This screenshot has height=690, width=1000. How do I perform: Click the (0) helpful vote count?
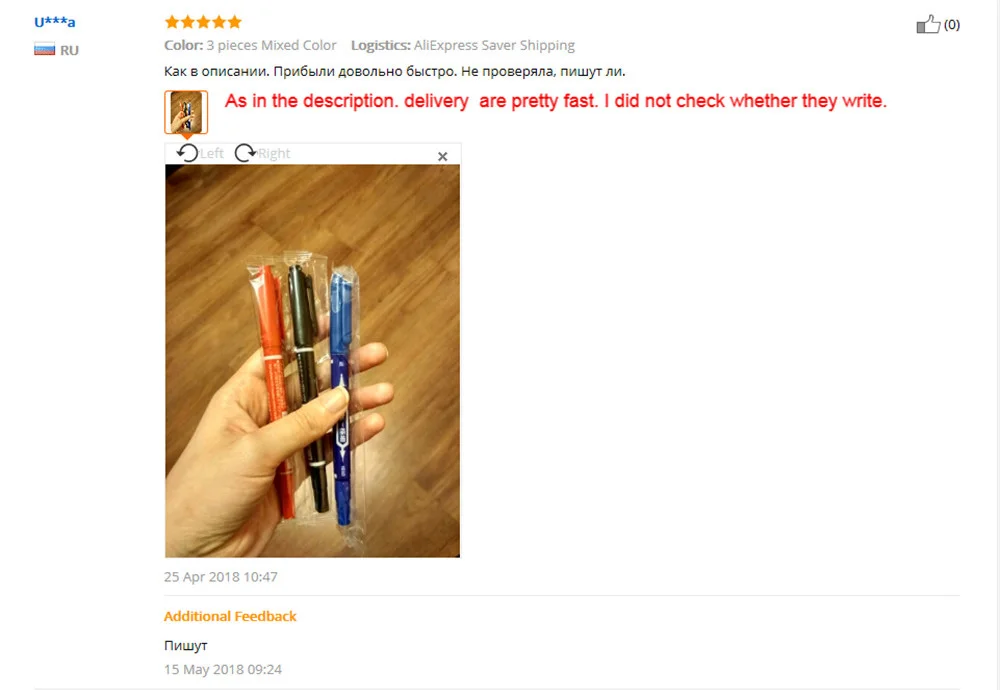[952, 24]
